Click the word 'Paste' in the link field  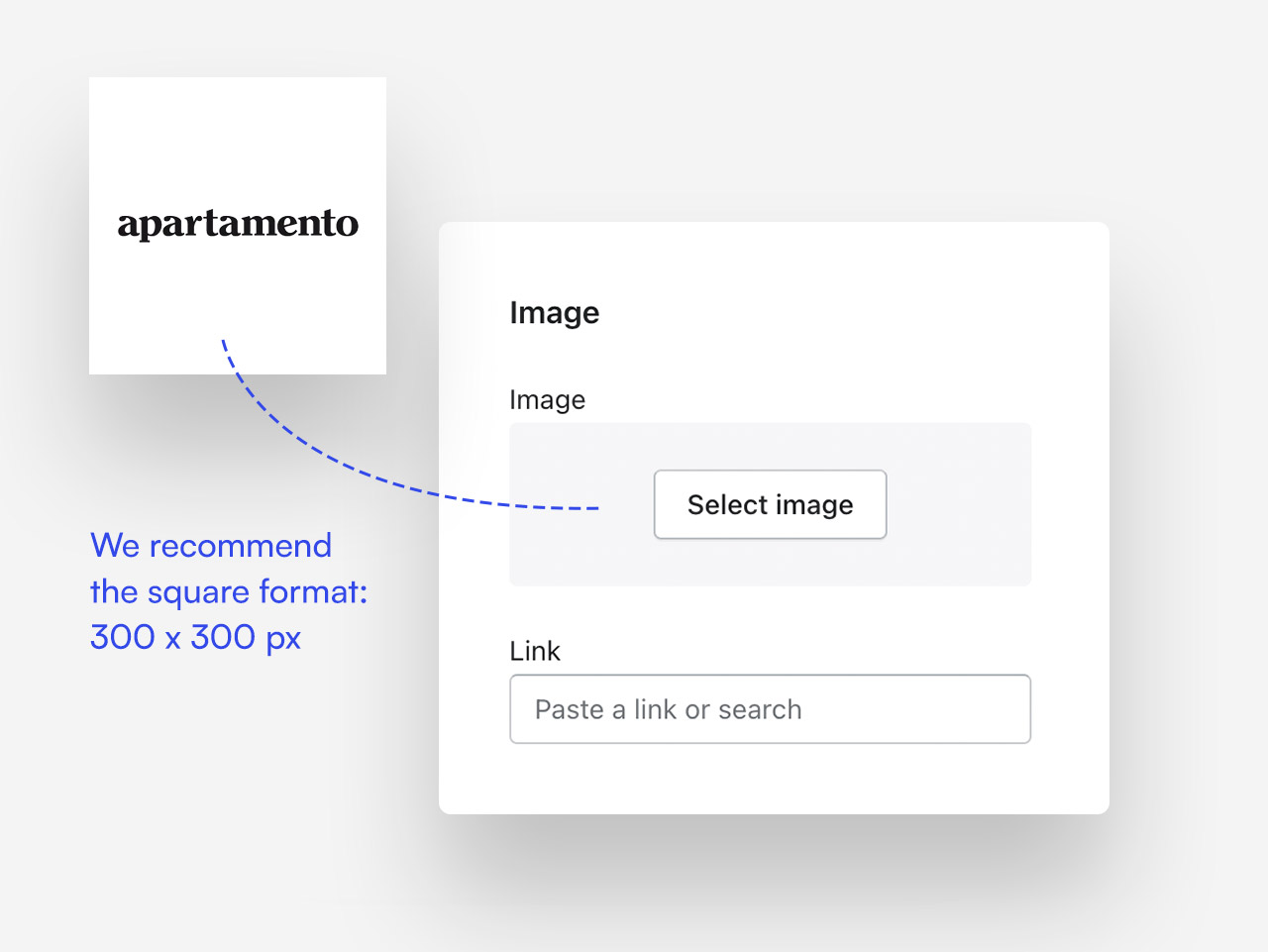pos(569,710)
